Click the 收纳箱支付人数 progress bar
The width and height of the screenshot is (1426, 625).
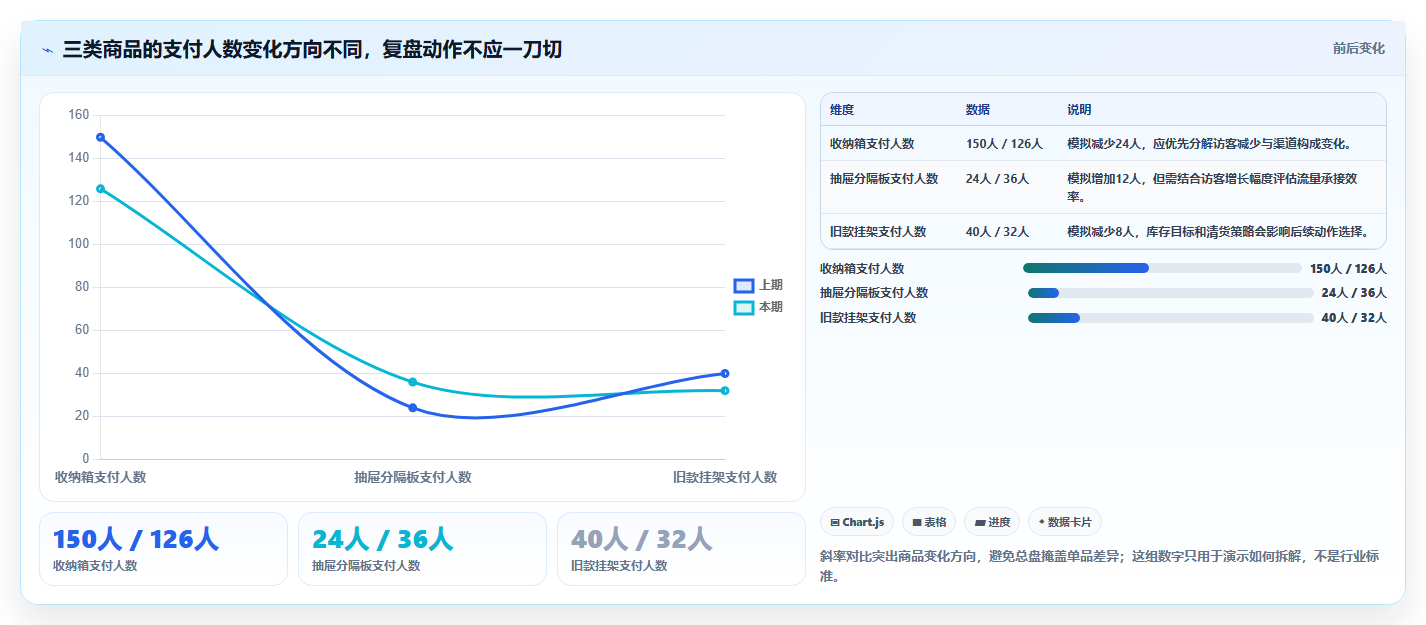[1162, 268]
